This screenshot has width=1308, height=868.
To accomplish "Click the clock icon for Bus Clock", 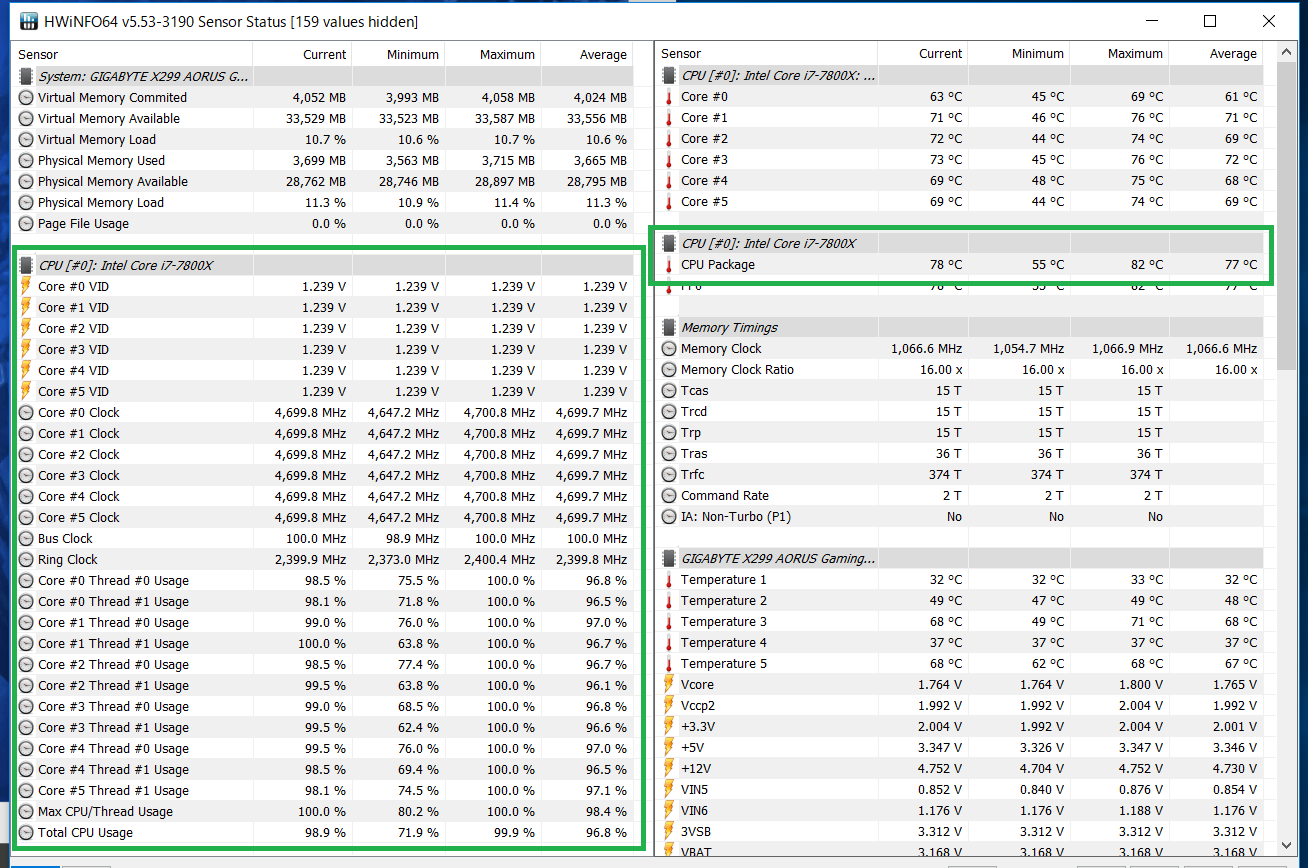I will [x=26, y=538].
